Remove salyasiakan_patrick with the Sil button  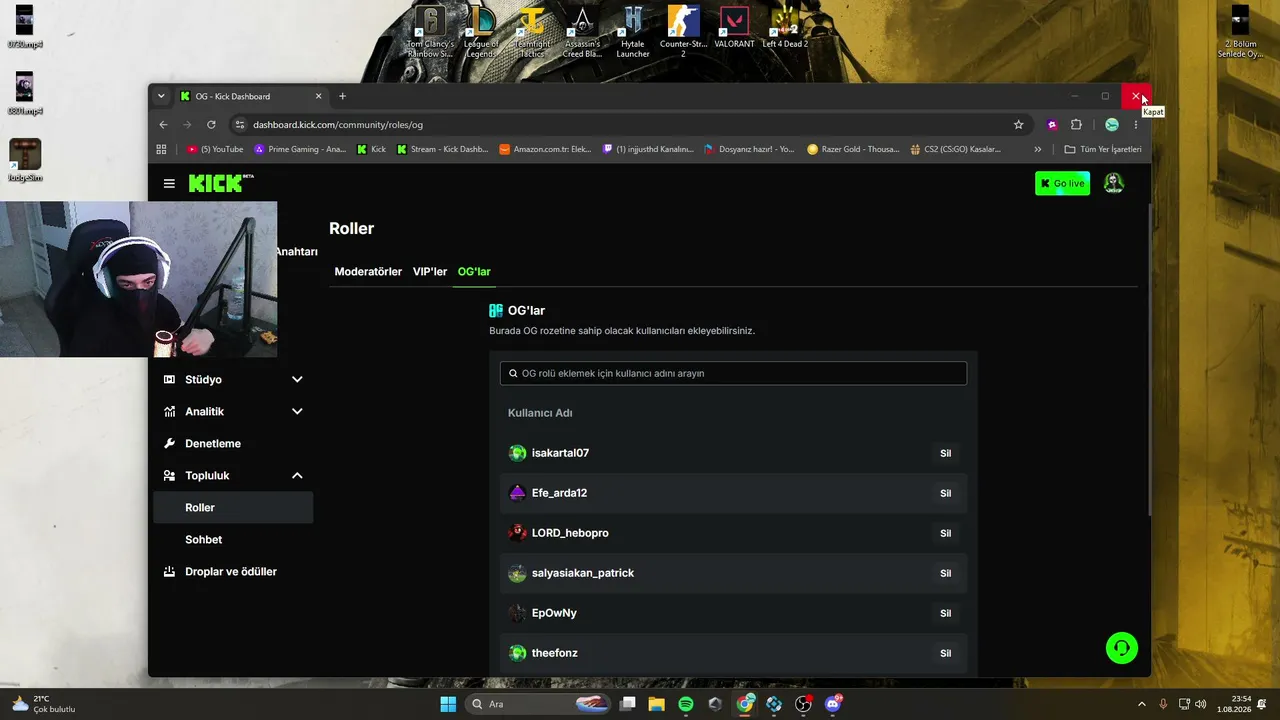[945, 573]
